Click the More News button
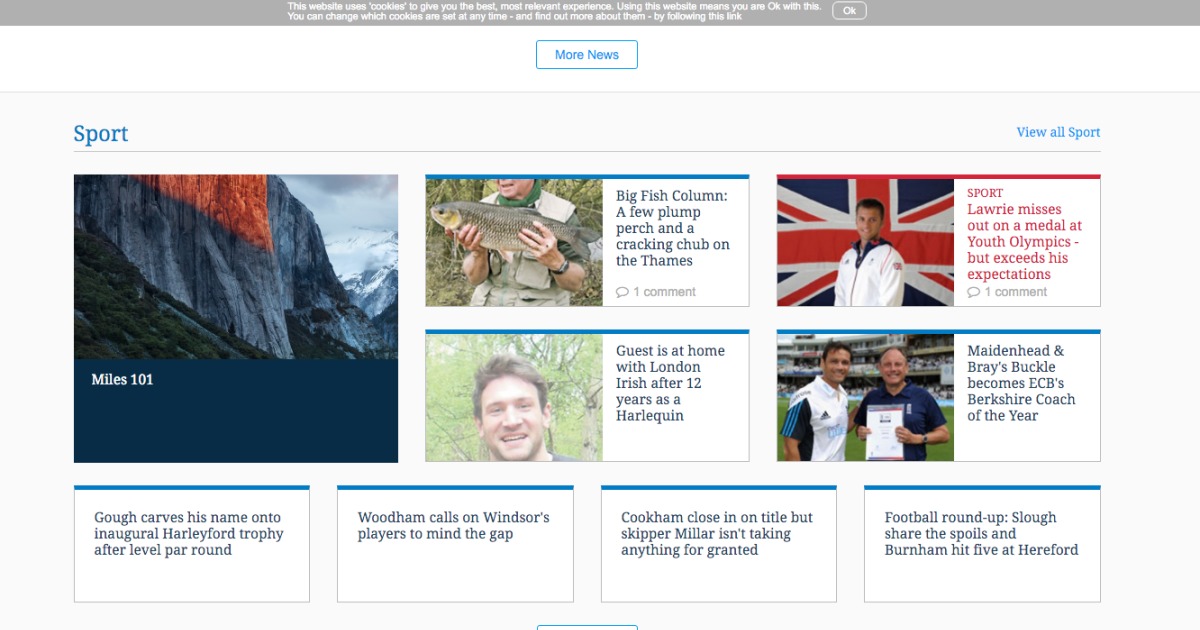This screenshot has width=1200, height=630. coord(586,55)
